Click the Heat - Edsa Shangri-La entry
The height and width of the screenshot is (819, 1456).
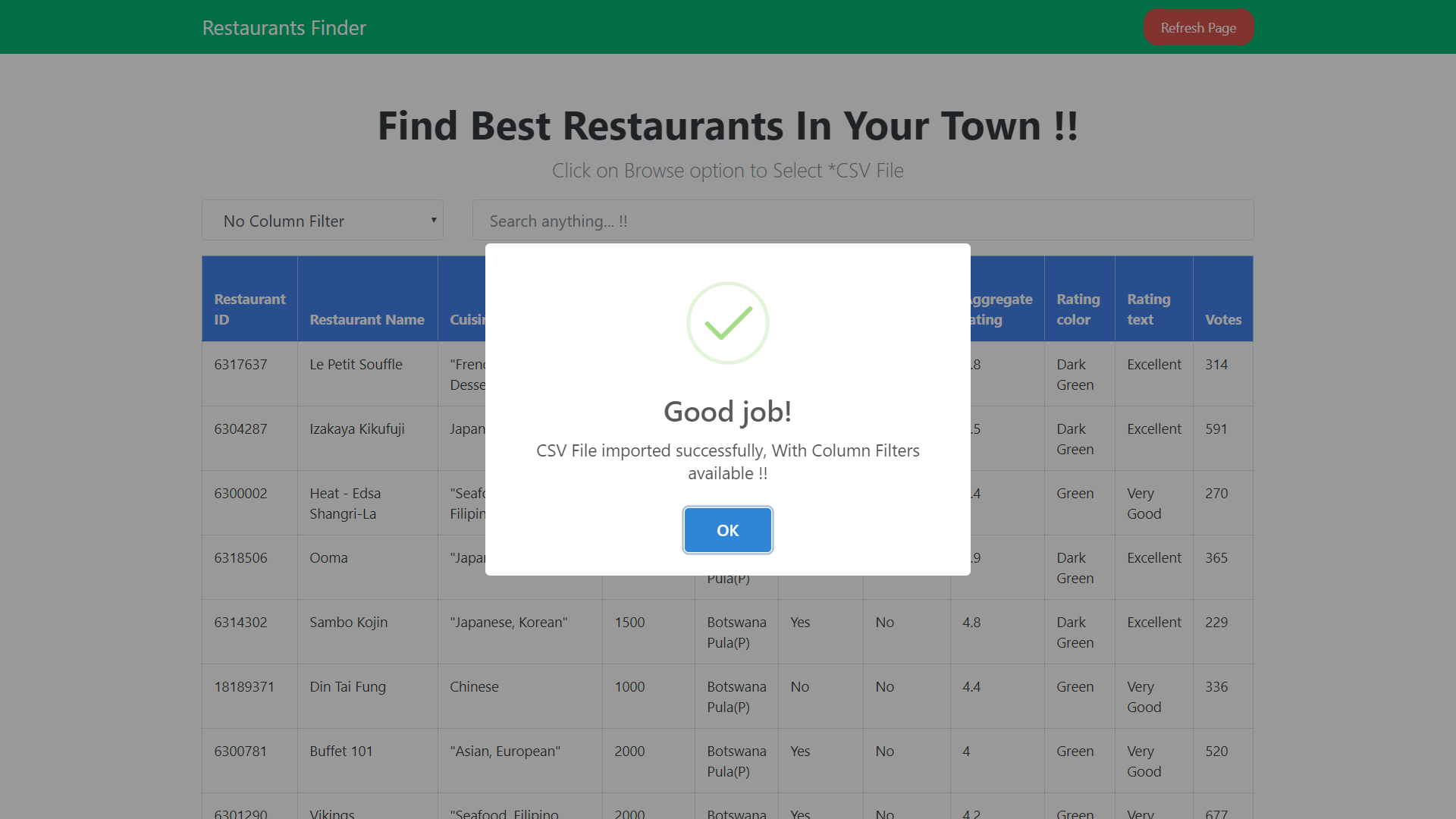(x=345, y=503)
